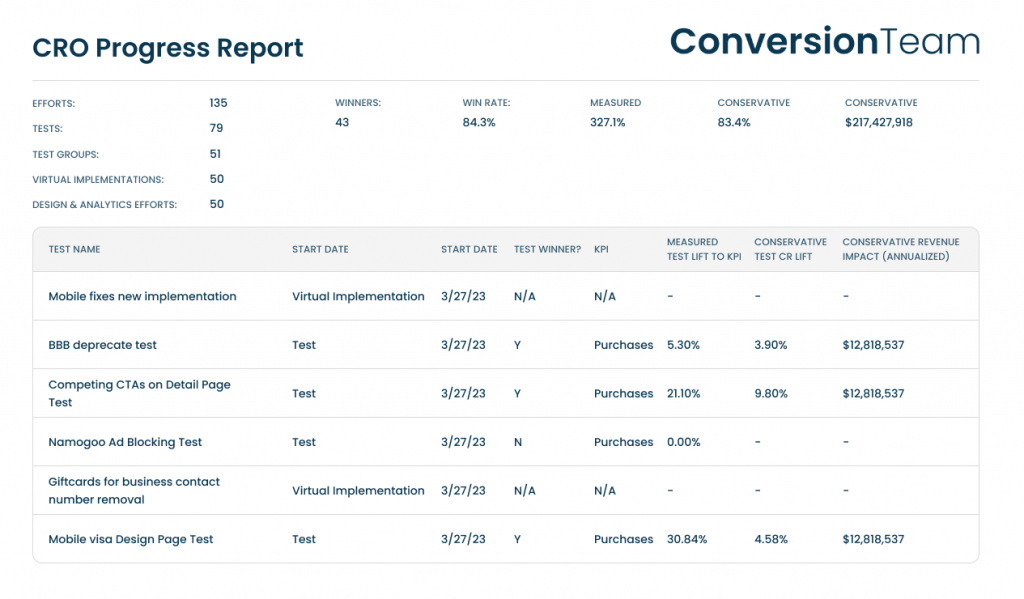Sort by the TEST NAME column header

(75, 249)
